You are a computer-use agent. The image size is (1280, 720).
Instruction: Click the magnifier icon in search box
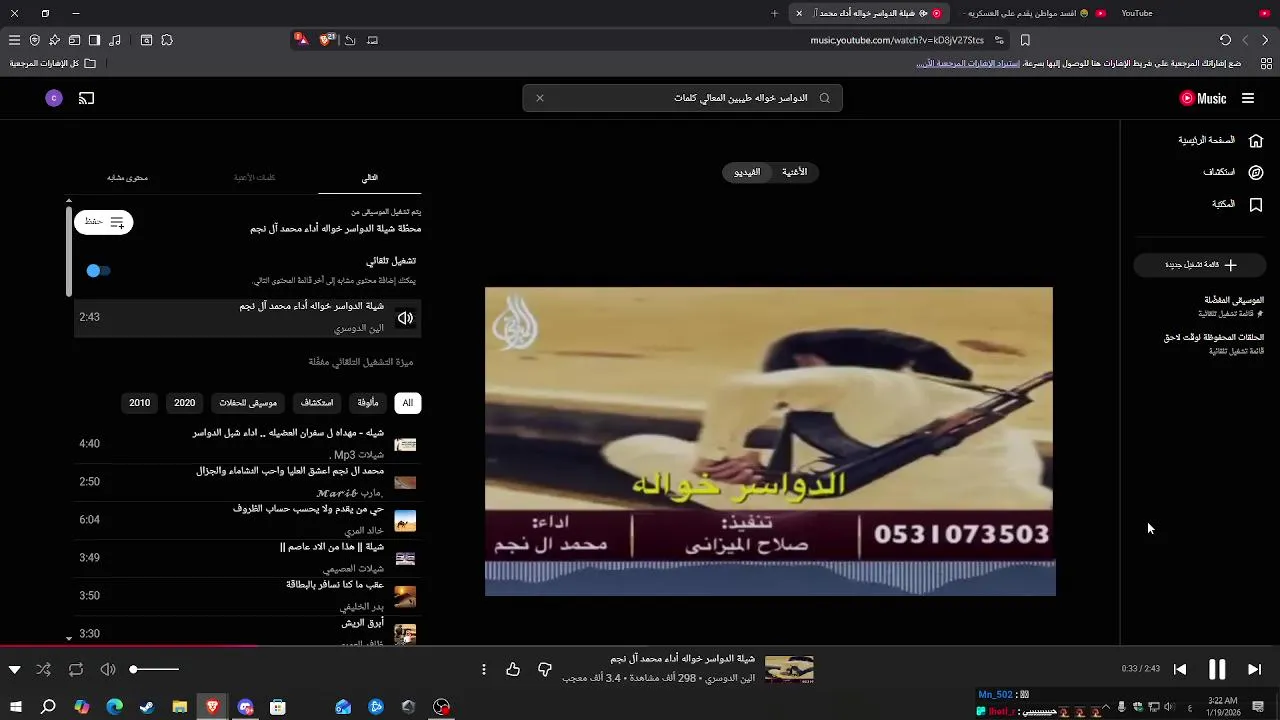point(824,98)
